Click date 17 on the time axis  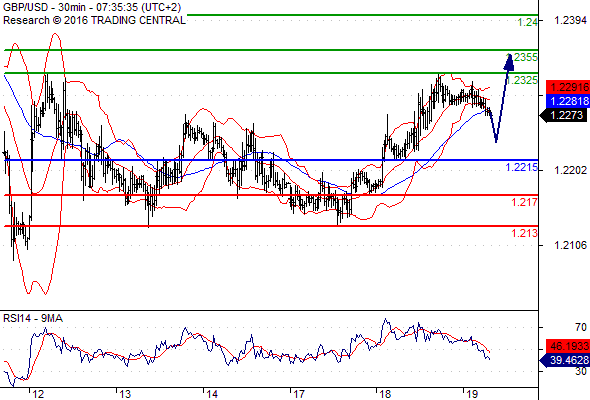pyautogui.click(x=298, y=394)
